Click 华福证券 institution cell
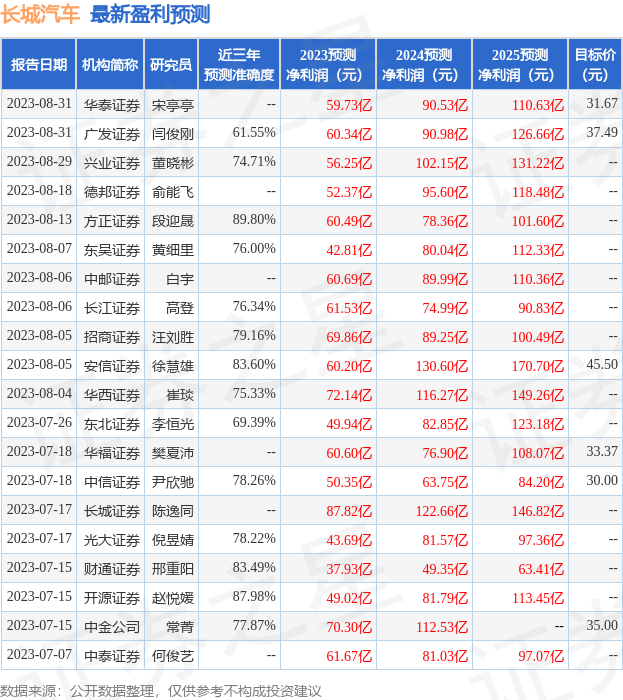 pos(112,453)
